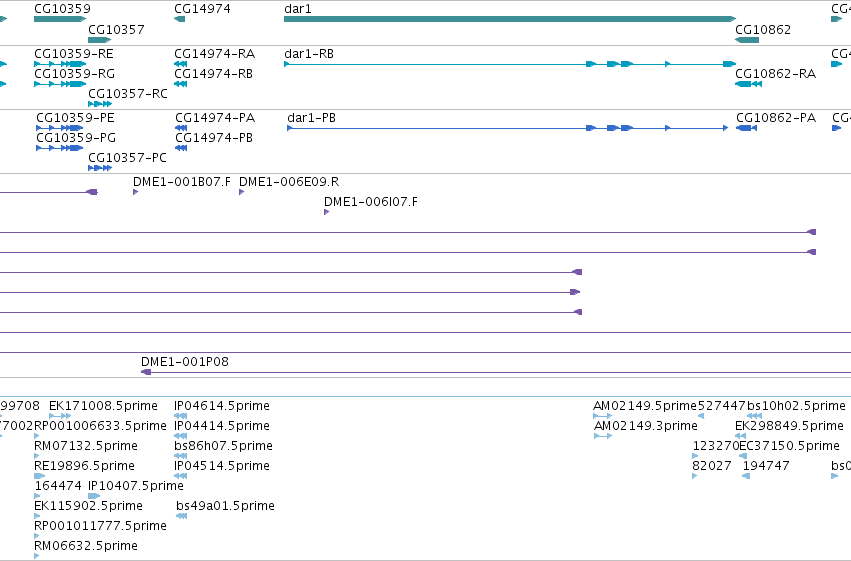Click the teal bar under CG10357 gene label

pos(99,40)
